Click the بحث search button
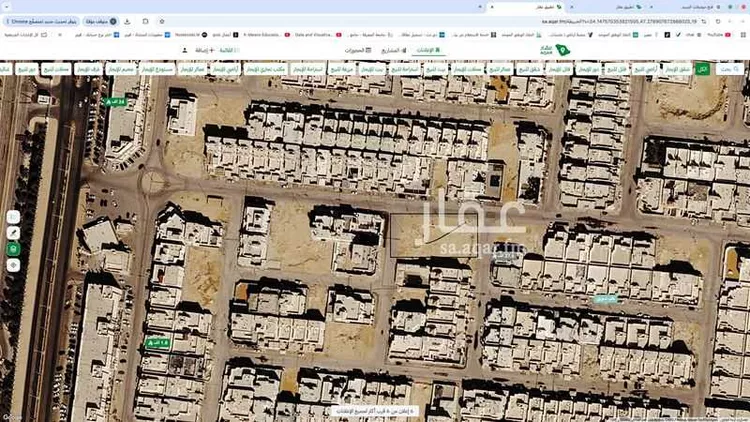 (729, 69)
